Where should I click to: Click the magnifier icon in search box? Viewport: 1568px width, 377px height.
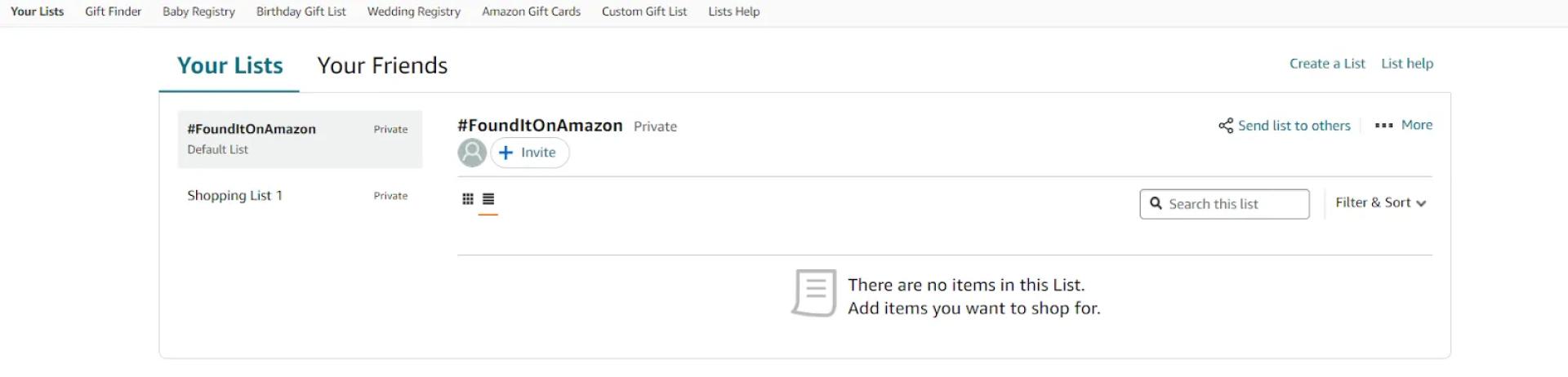(x=1156, y=203)
